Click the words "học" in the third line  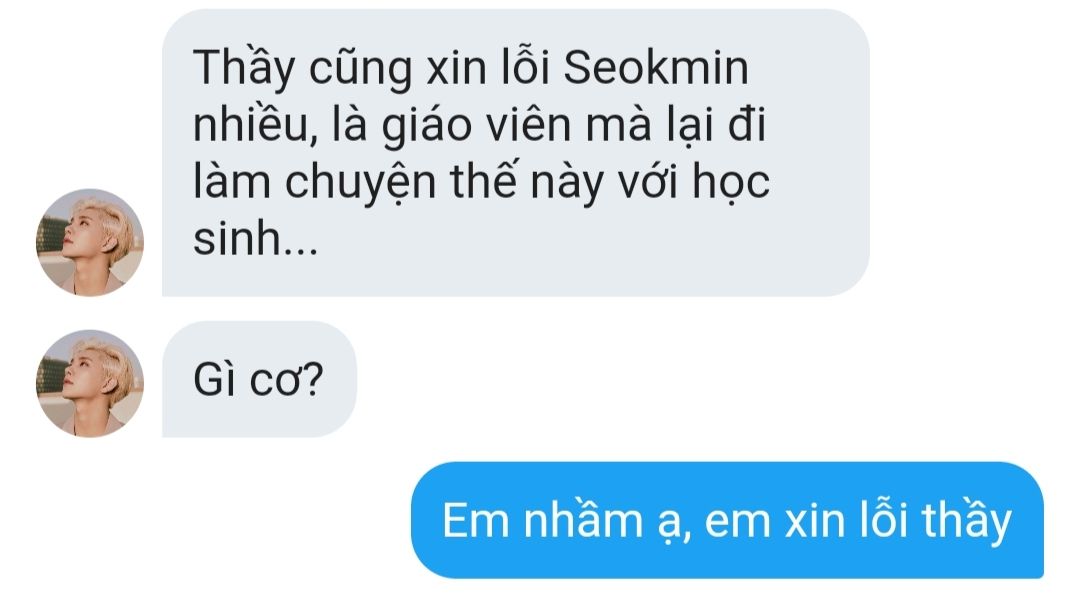tap(731, 183)
